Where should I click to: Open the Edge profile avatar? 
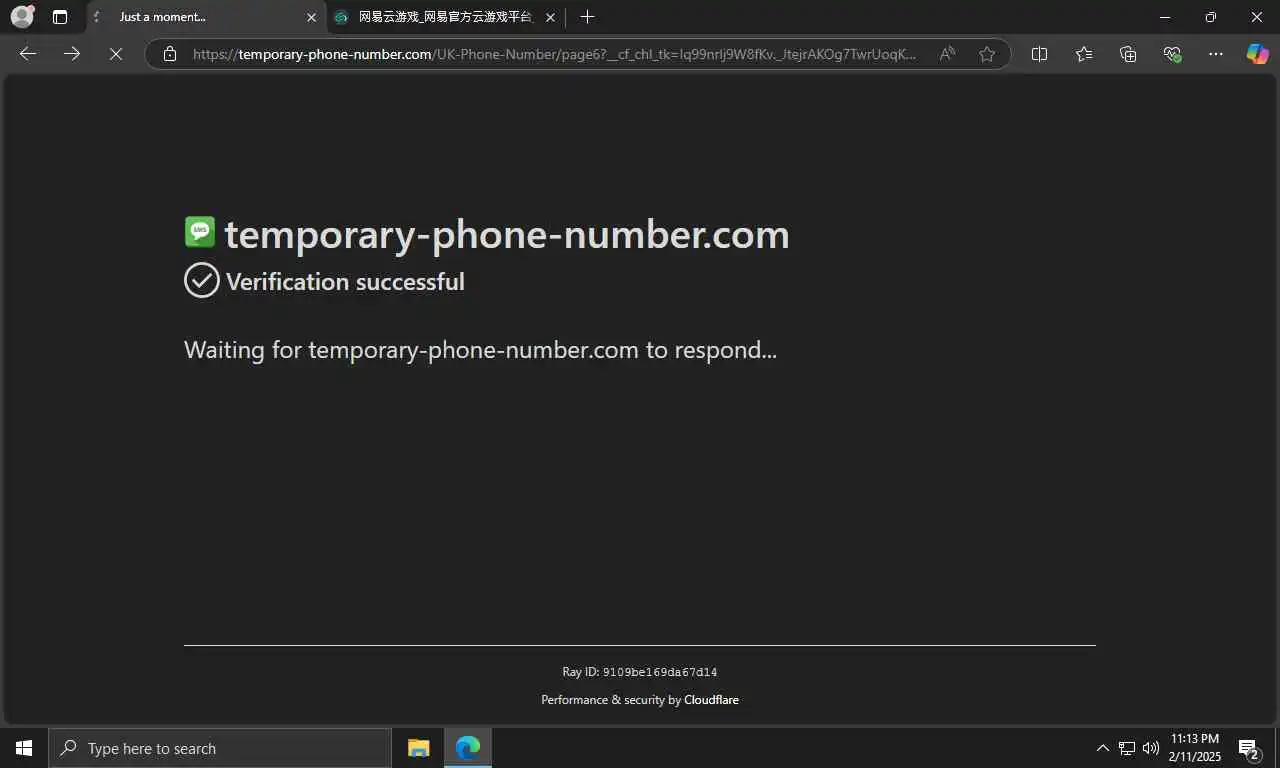coord(22,17)
